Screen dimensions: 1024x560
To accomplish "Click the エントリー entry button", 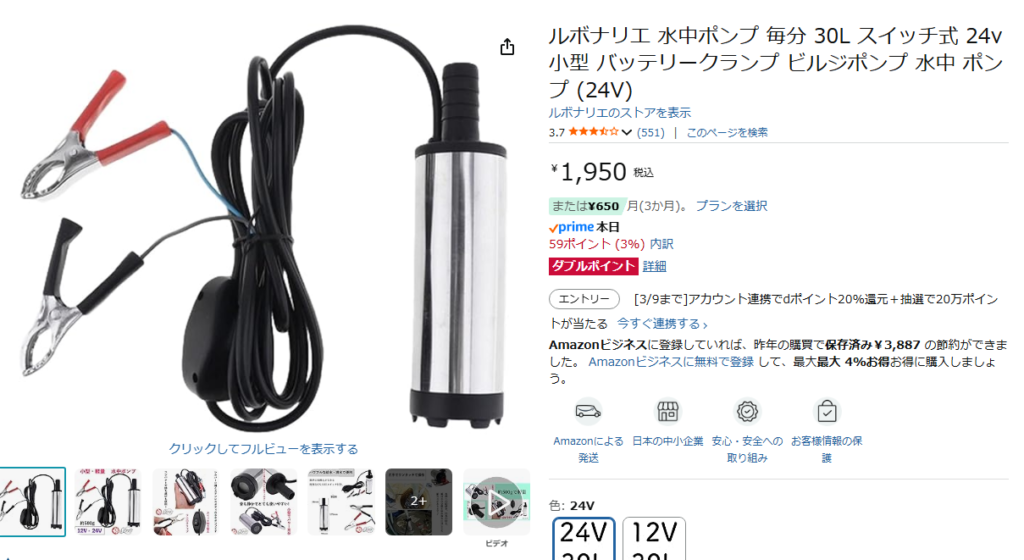I will click(x=584, y=299).
